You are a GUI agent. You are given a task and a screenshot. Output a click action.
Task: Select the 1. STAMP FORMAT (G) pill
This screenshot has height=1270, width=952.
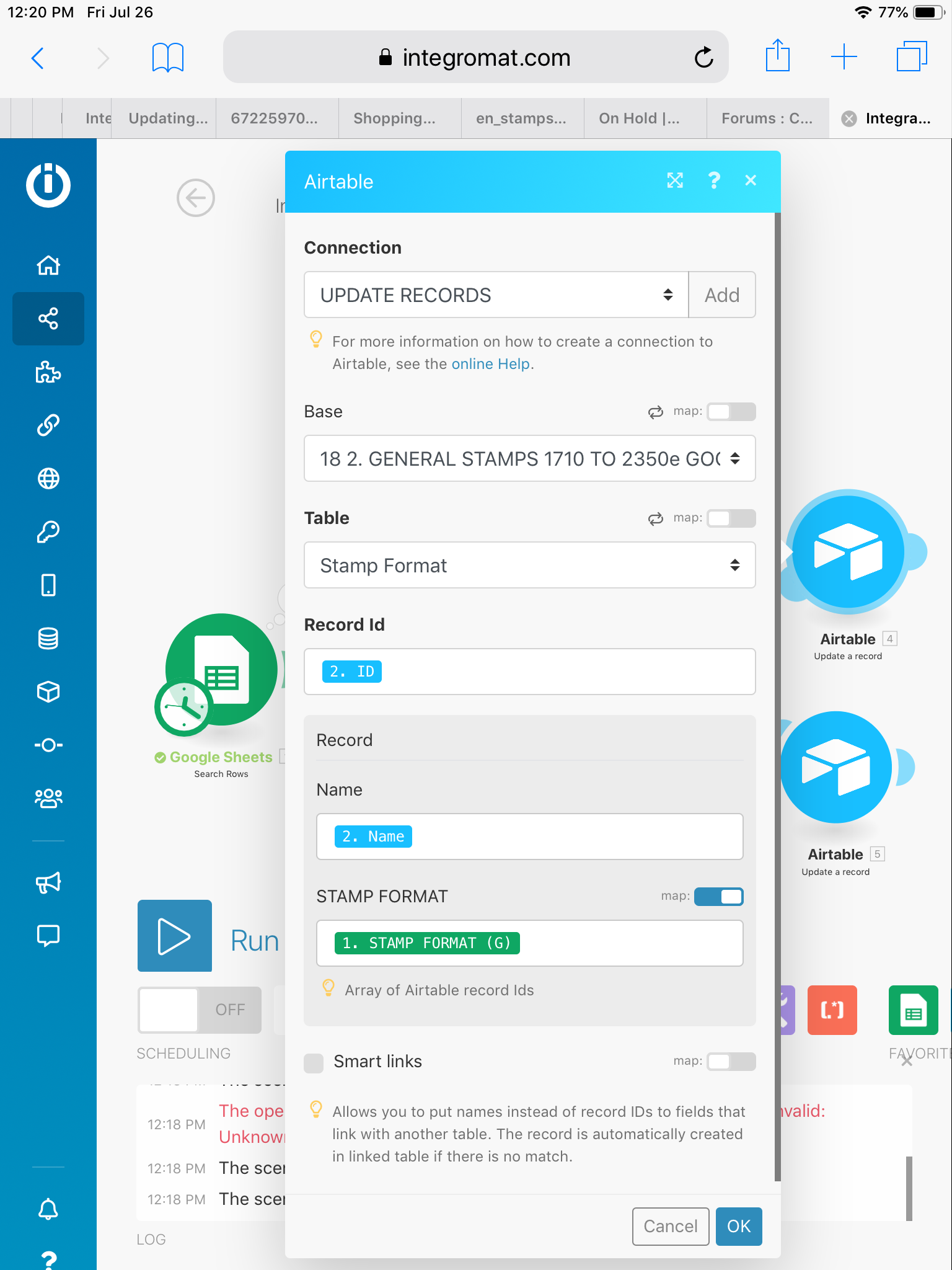click(x=427, y=943)
